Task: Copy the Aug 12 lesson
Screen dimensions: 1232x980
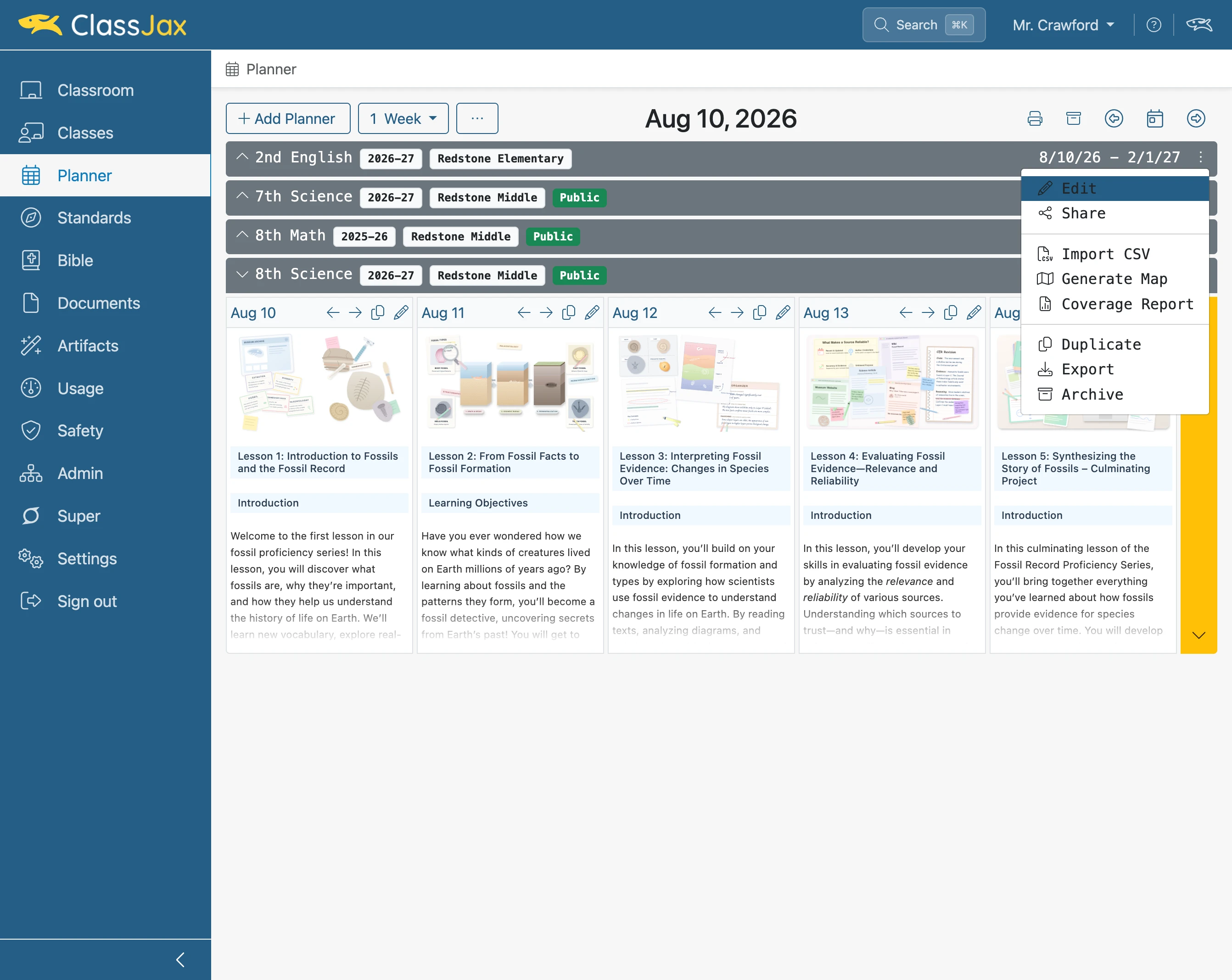Action: pos(759,313)
